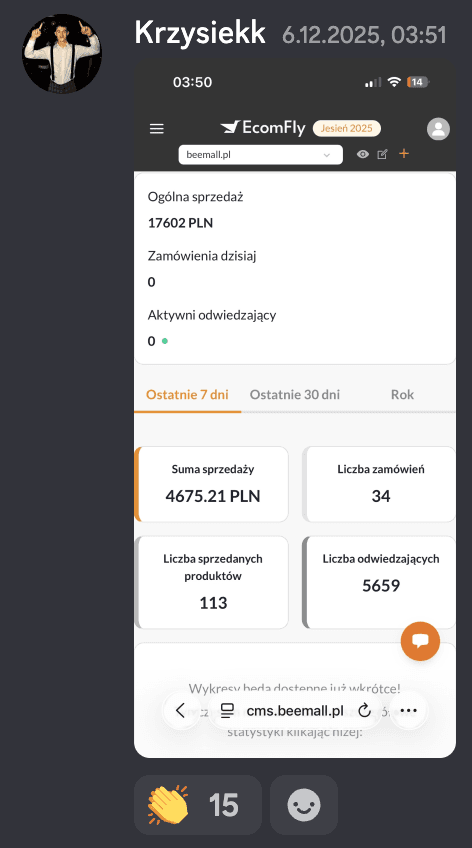Viewport: 472px width, 848px height.
Task: Switch to Ostatnie 30 dni tab
Action: pos(295,395)
